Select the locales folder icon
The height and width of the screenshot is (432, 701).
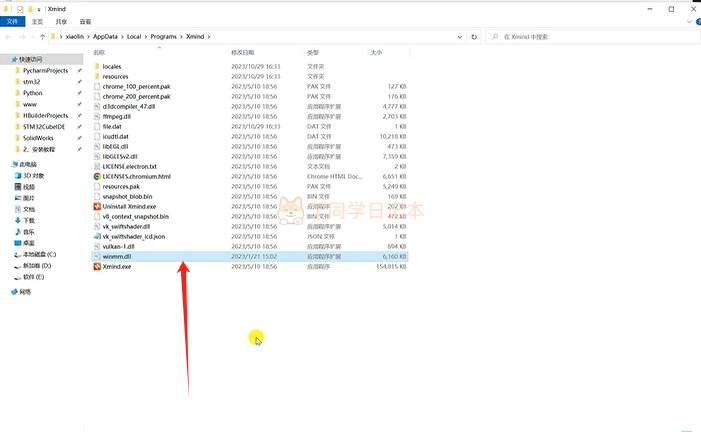97,66
